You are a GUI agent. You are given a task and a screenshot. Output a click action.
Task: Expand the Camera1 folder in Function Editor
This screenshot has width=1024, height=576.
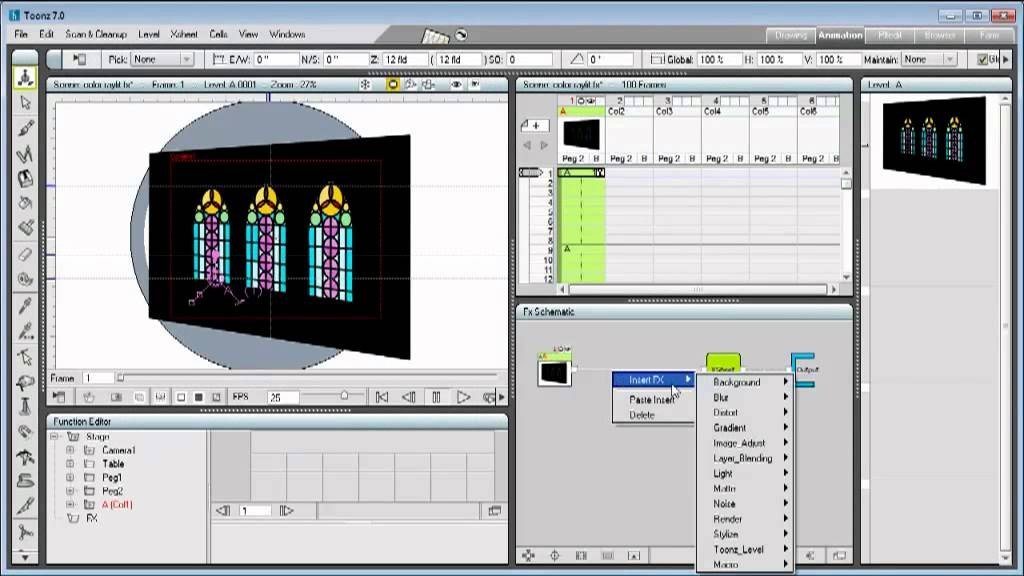point(70,450)
